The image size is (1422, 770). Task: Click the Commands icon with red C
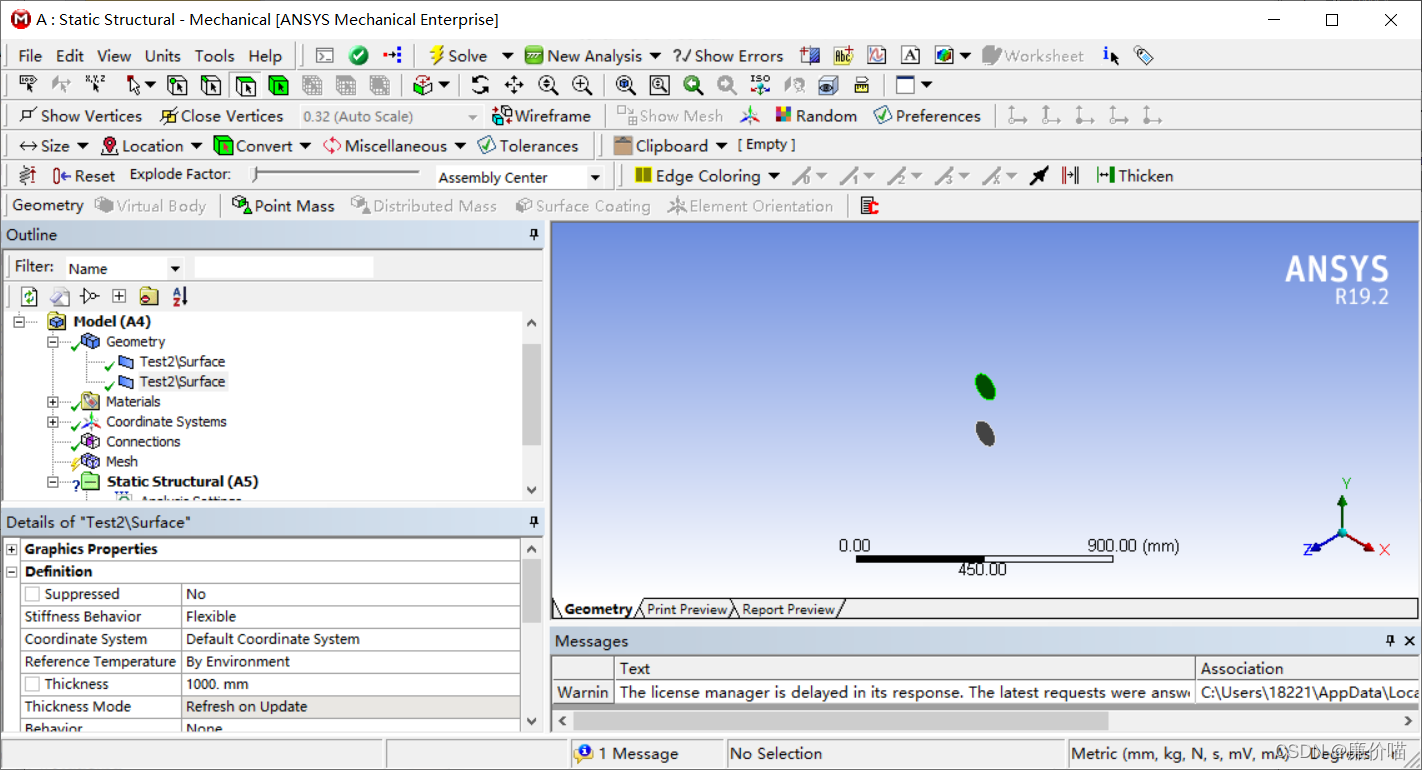(x=870, y=206)
